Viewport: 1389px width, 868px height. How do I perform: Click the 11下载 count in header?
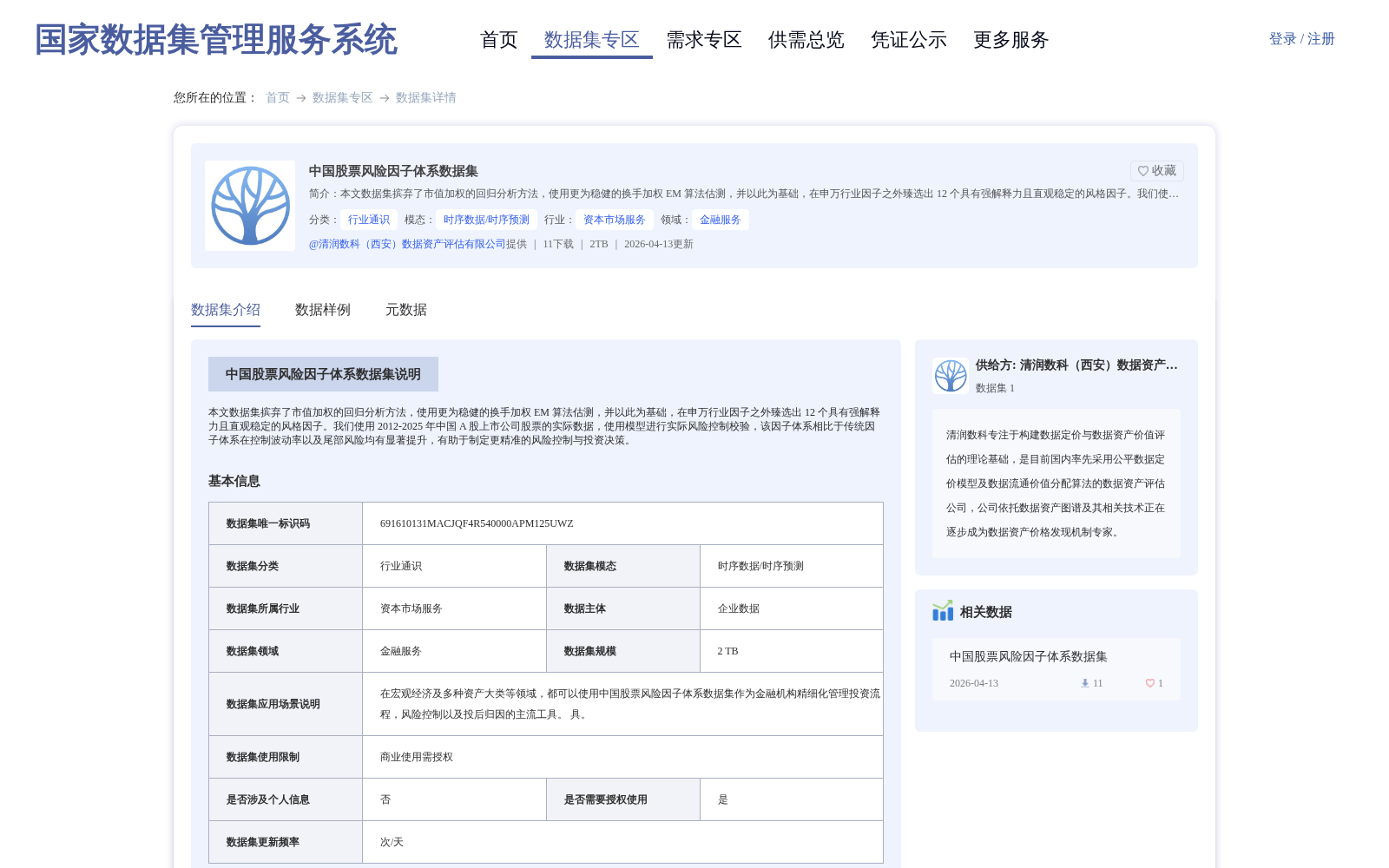(x=558, y=244)
